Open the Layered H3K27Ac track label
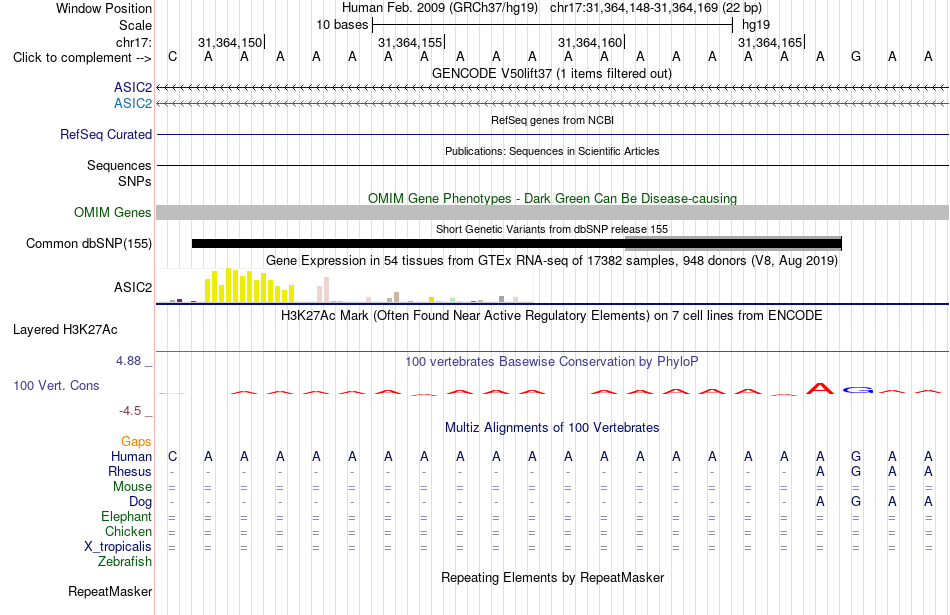This screenshot has height=615, width=950. pyautogui.click(x=65, y=330)
